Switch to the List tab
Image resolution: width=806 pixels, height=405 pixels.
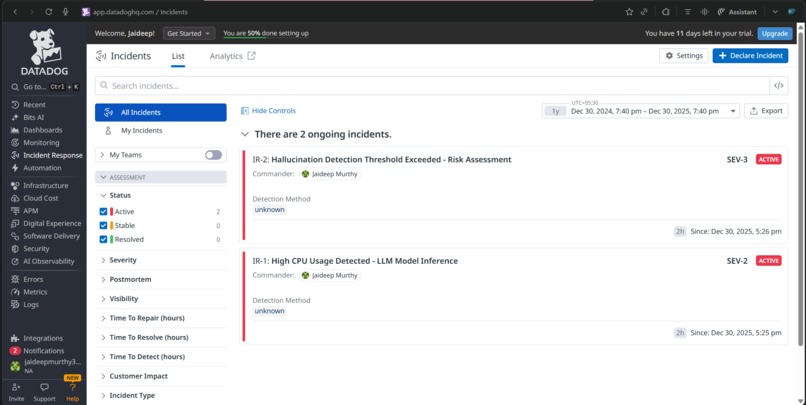[x=178, y=56]
